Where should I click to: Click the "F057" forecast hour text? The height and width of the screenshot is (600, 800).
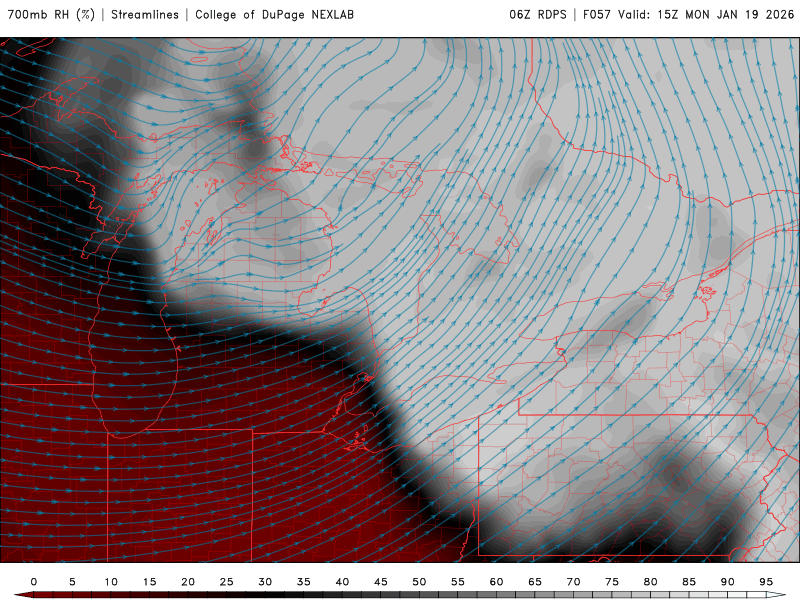[x=596, y=15]
